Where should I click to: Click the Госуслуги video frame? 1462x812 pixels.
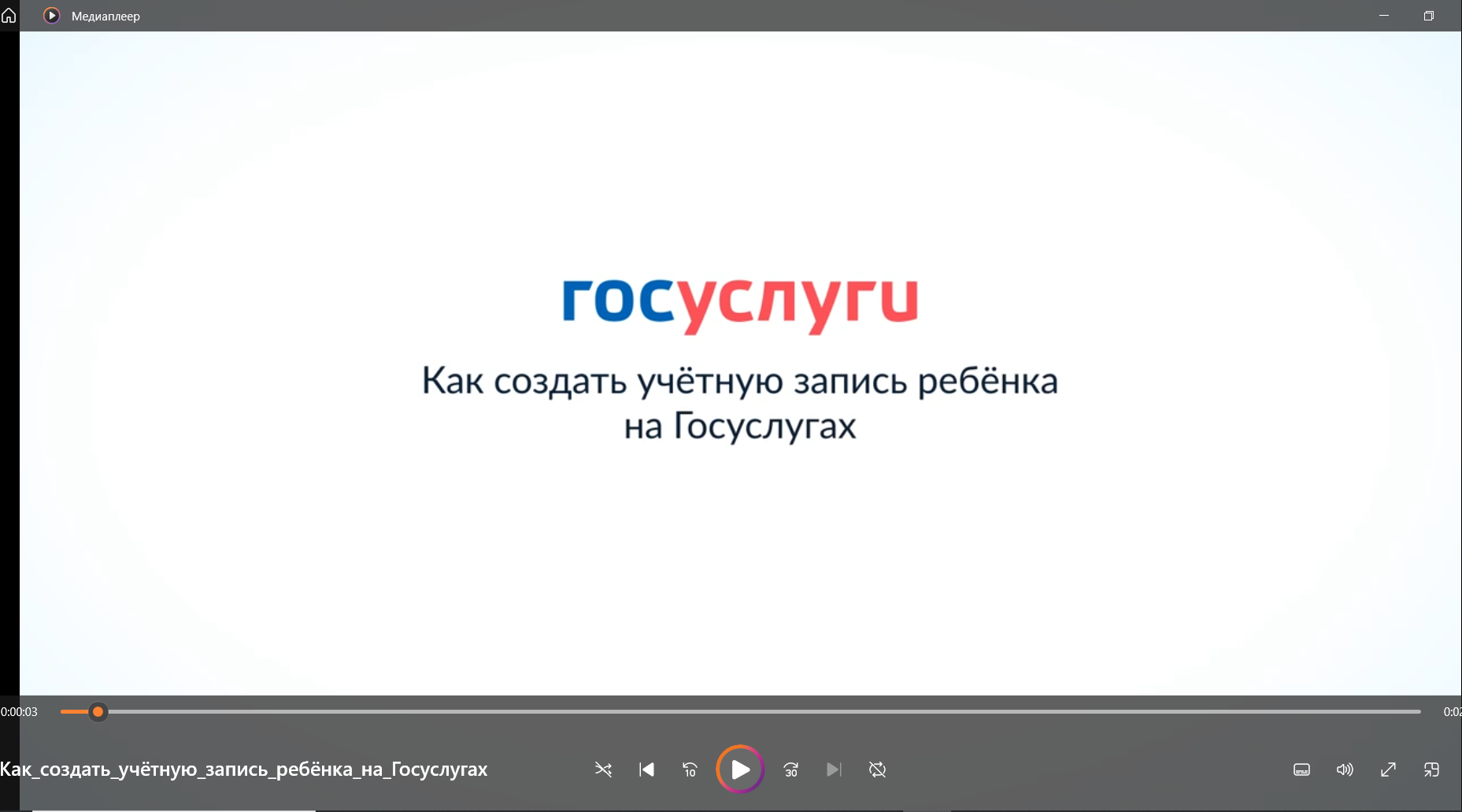pos(740,364)
